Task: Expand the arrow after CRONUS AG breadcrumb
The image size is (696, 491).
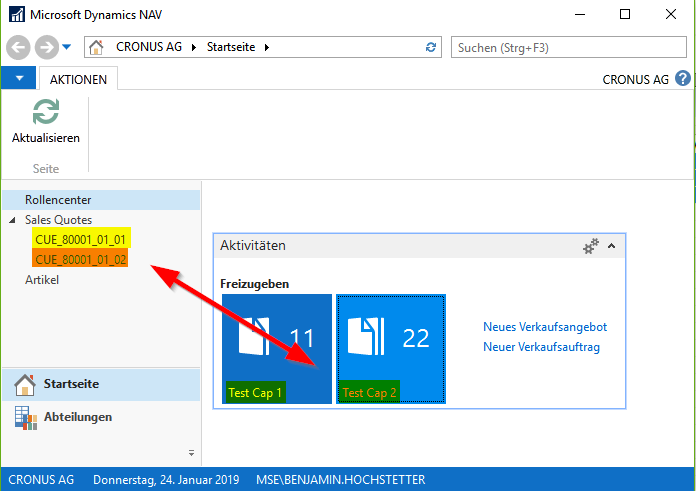Action: tap(194, 48)
